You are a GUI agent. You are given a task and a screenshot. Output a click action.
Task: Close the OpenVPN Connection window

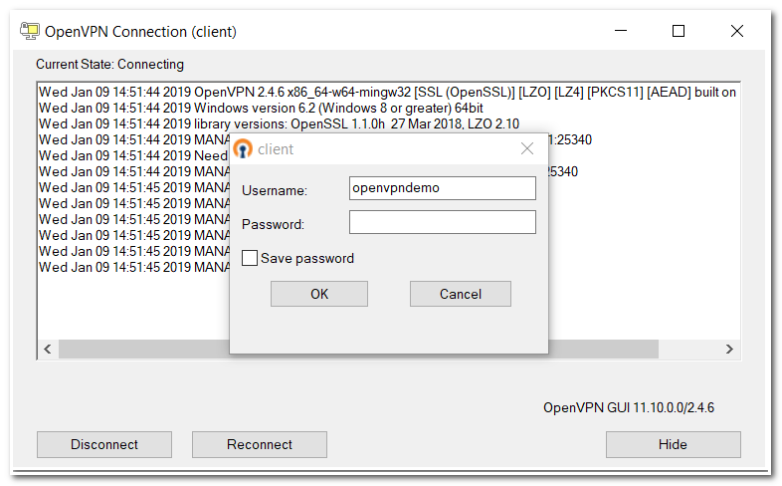coord(737,31)
